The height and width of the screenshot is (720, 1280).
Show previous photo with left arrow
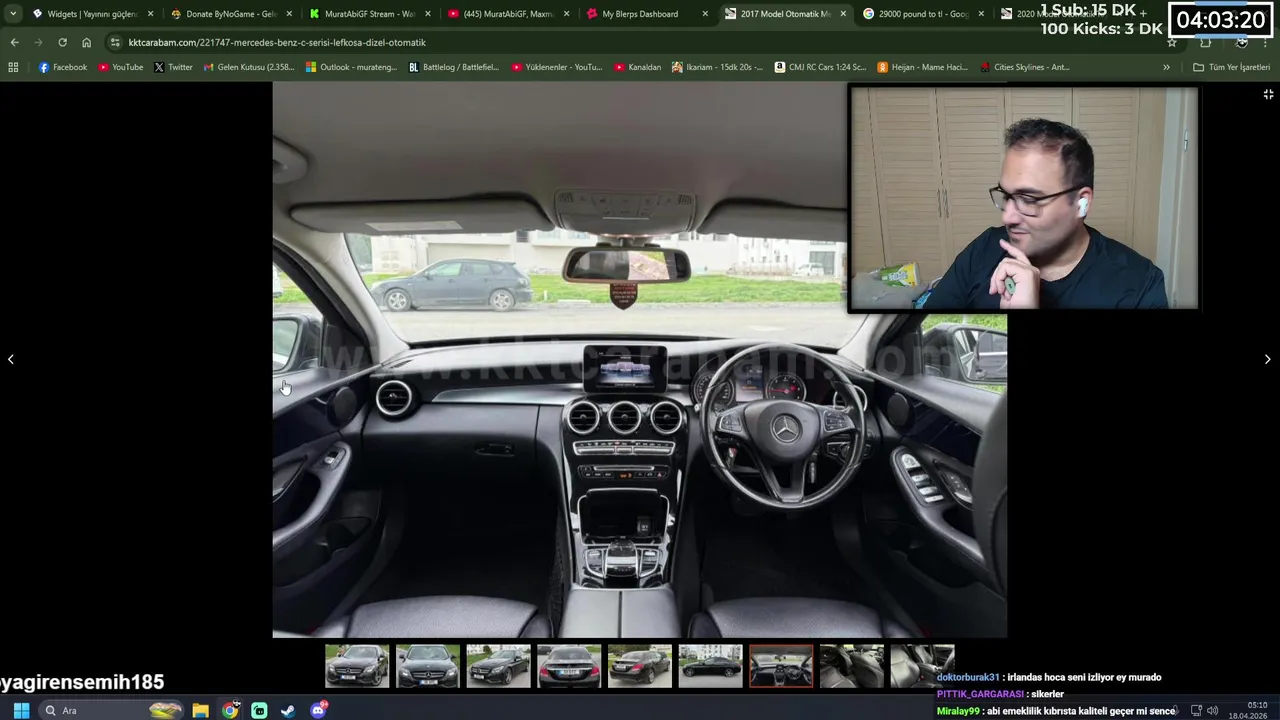(11, 359)
